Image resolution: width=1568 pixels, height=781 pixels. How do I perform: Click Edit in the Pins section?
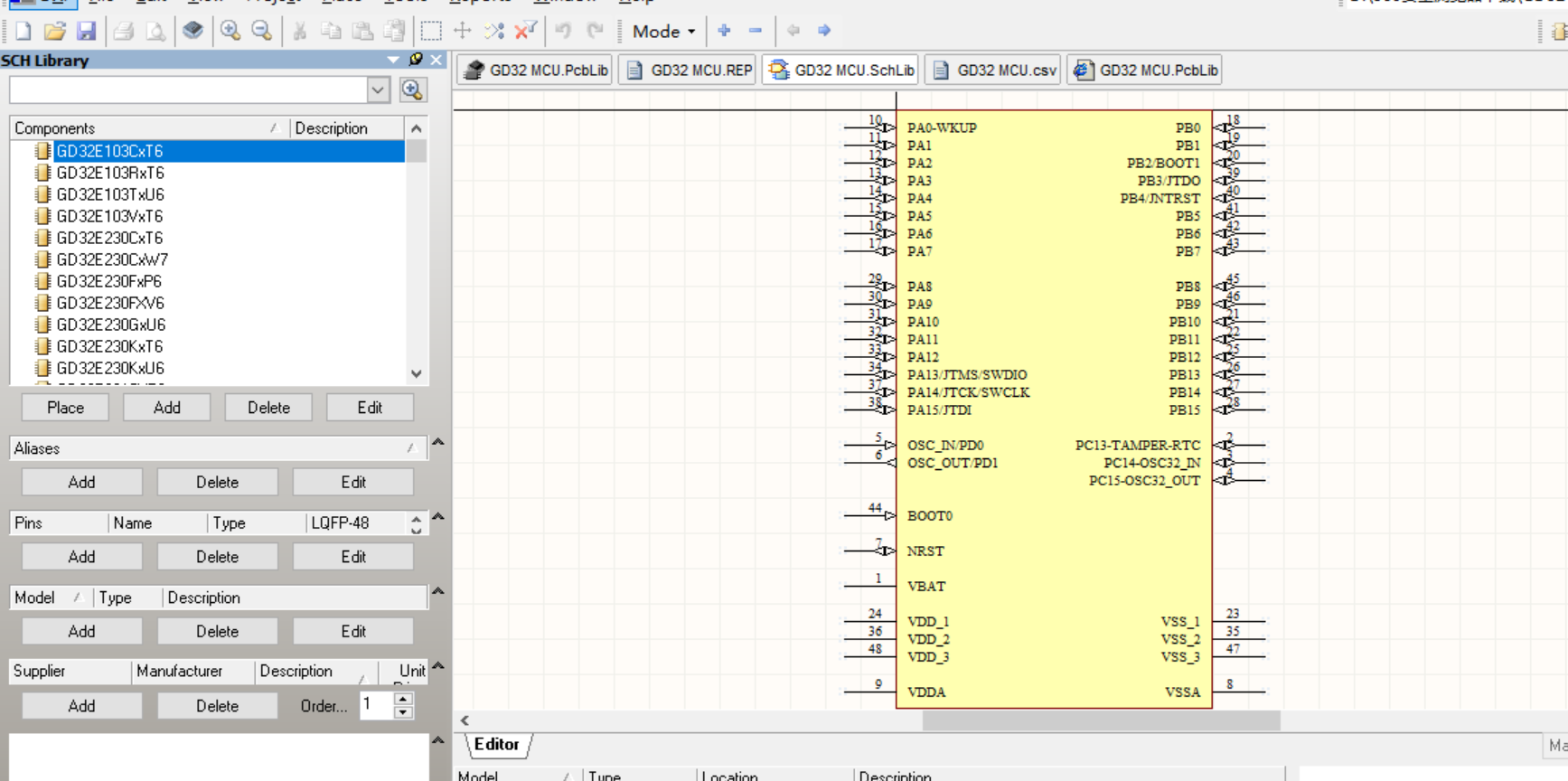[353, 557]
